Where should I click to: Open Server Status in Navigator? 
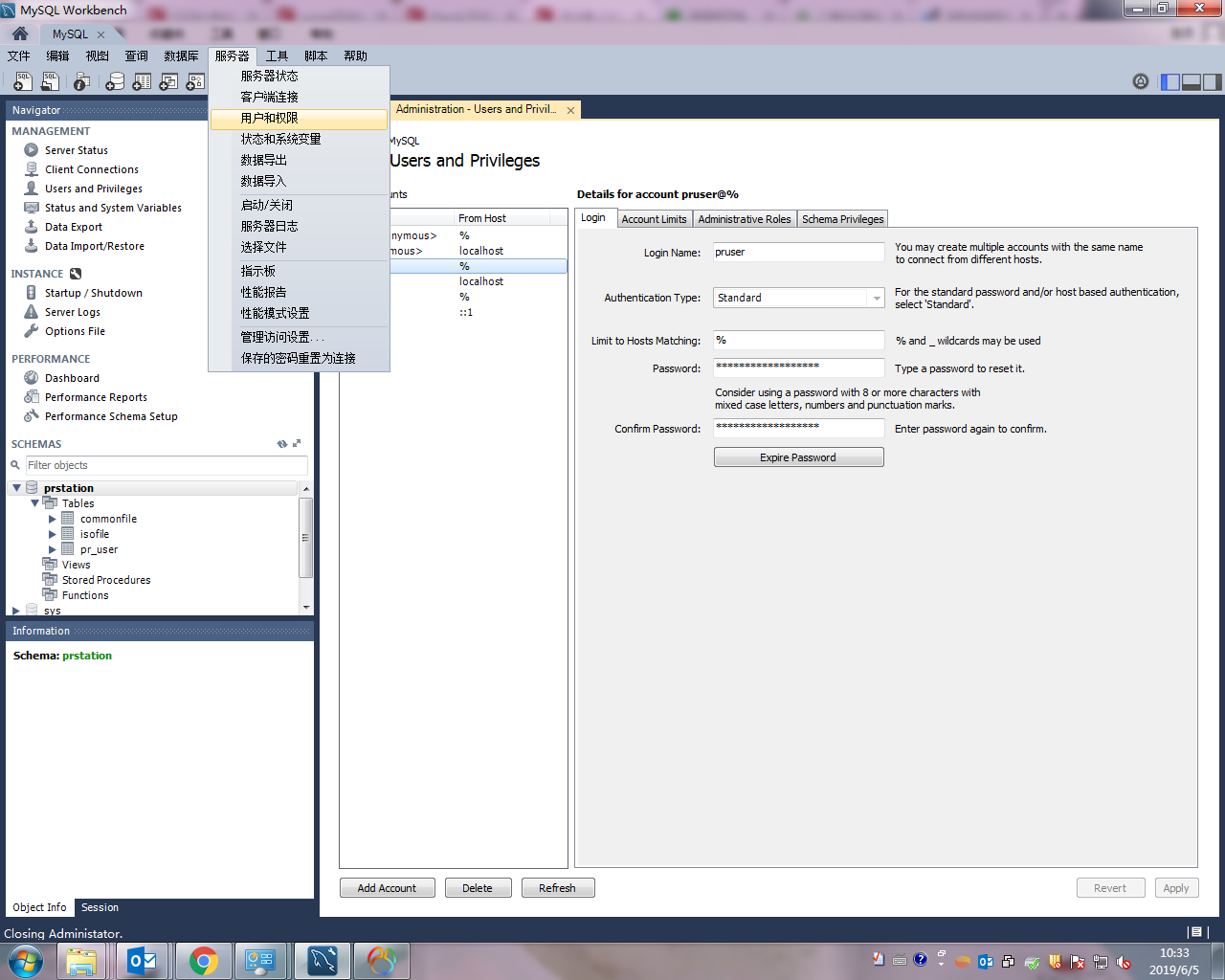(x=77, y=150)
